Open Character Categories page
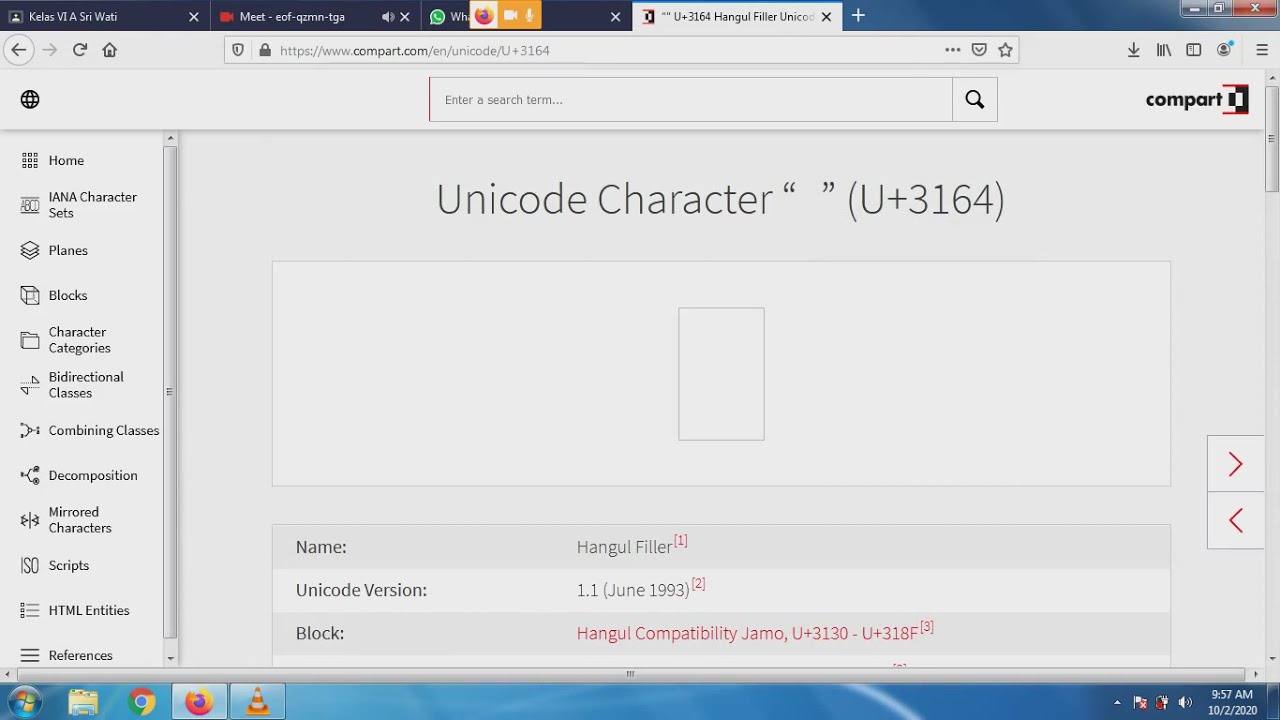 tap(79, 340)
